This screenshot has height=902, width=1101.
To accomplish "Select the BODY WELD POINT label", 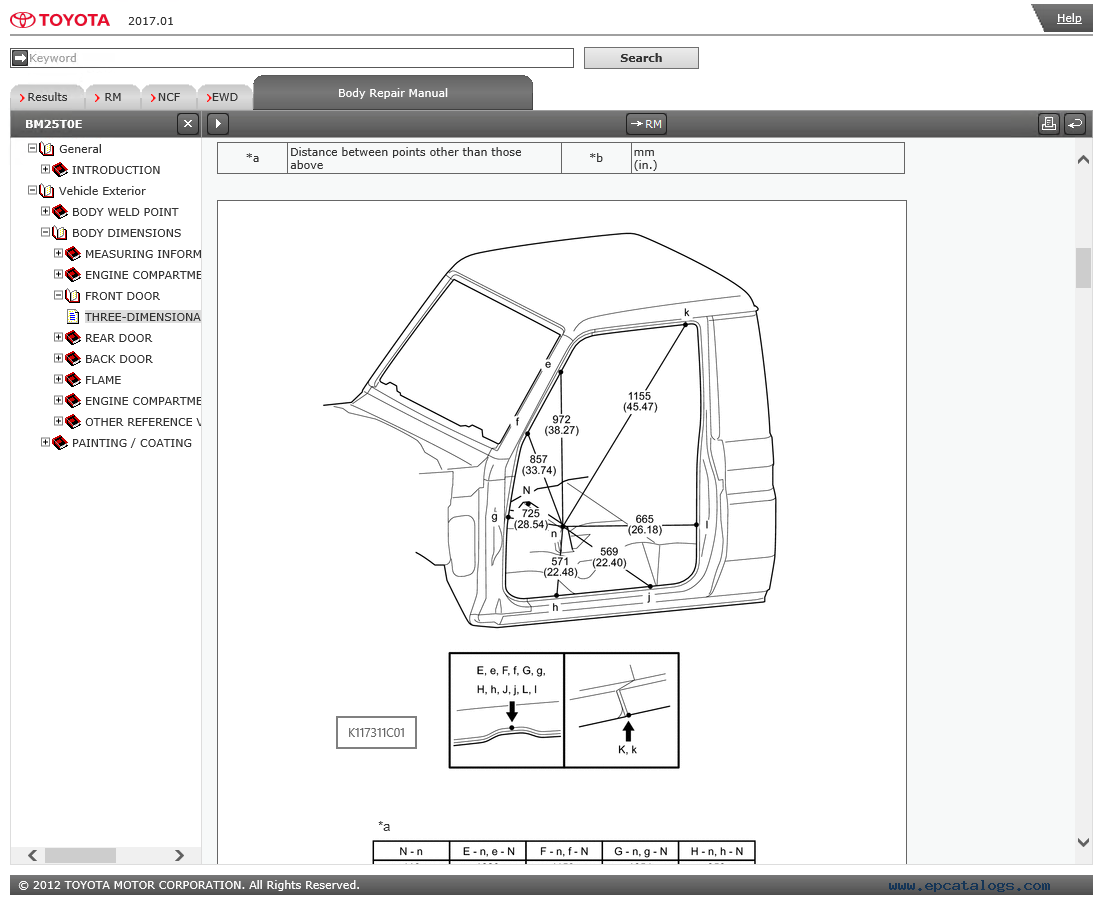I will (x=125, y=212).
